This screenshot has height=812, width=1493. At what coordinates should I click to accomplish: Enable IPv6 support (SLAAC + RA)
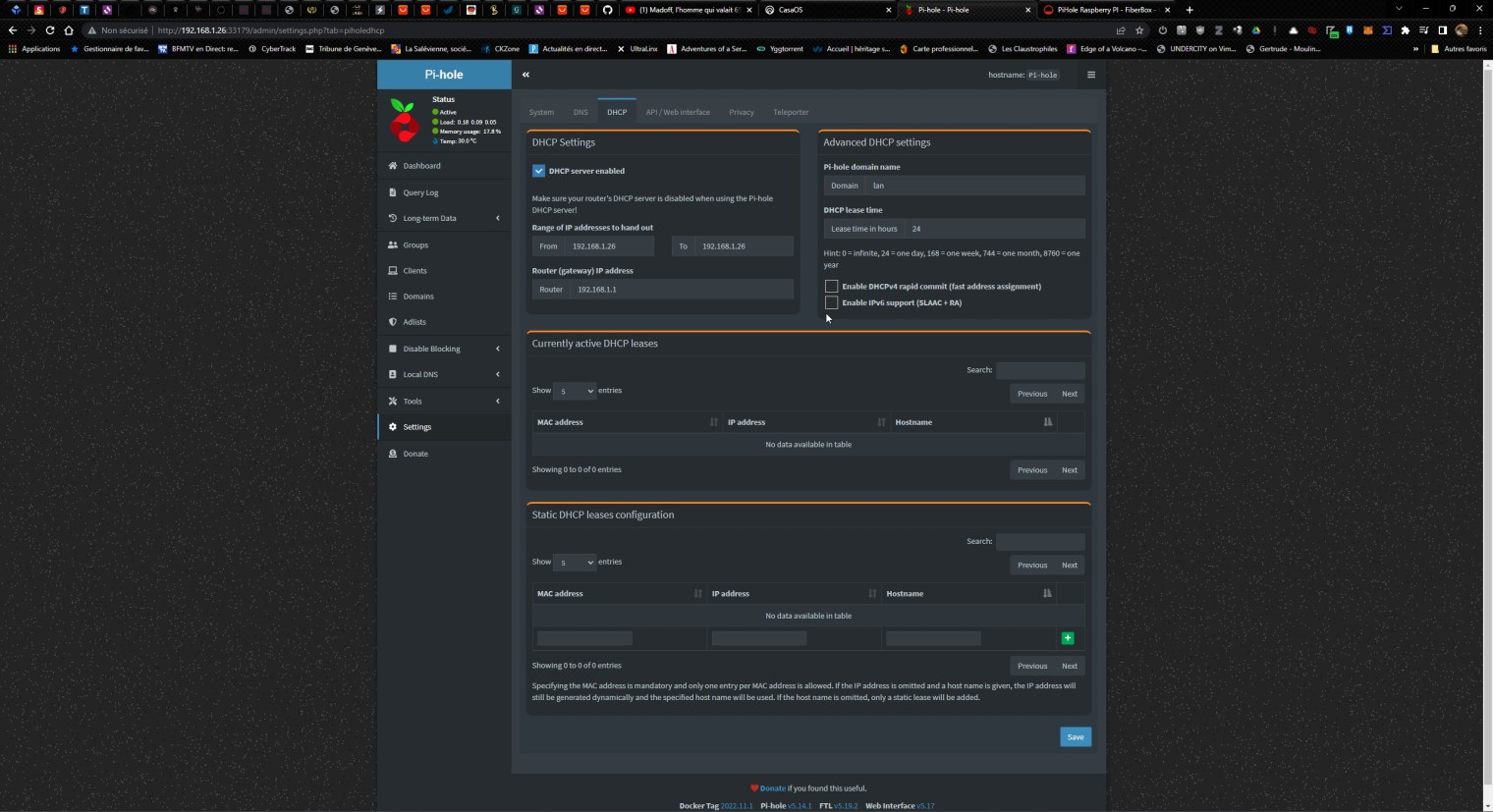(x=832, y=303)
